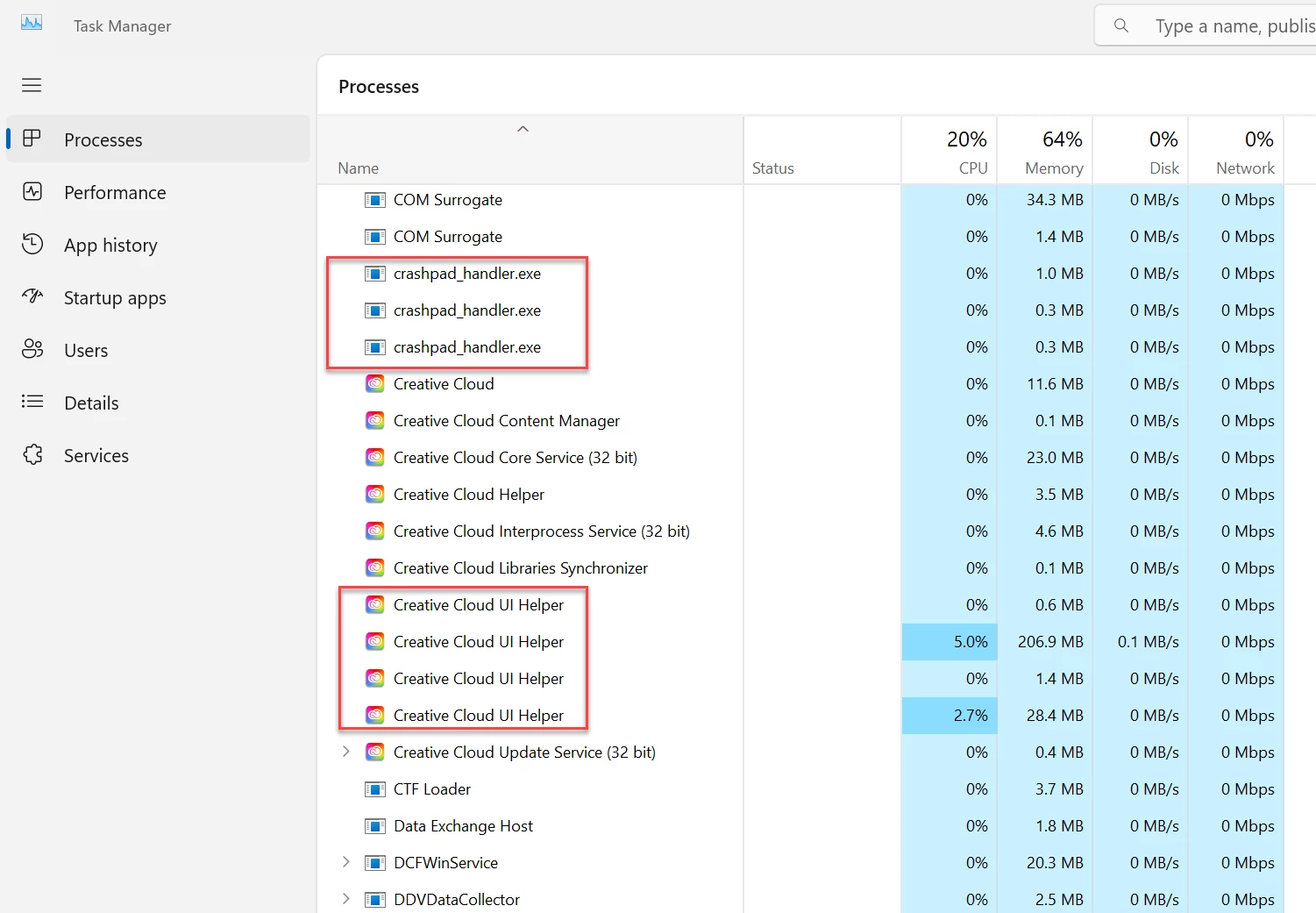Select COM Surrogate using 1.4 MB
The height and width of the screenshot is (913, 1316).
click(448, 237)
